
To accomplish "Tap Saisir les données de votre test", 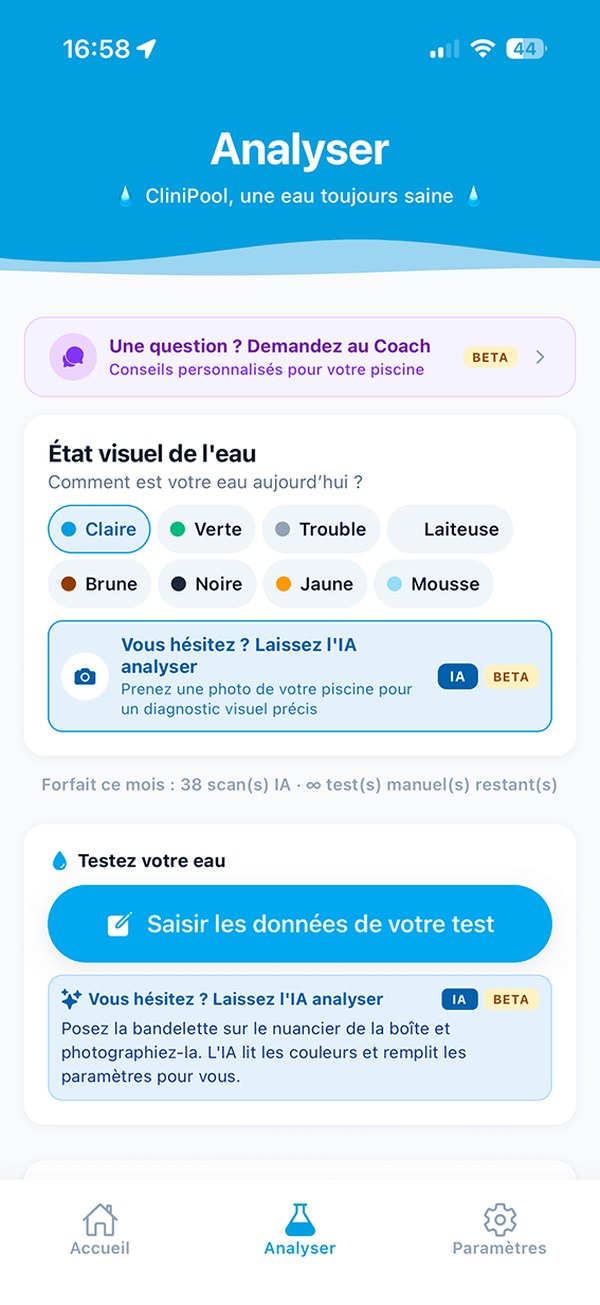I will point(300,924).
